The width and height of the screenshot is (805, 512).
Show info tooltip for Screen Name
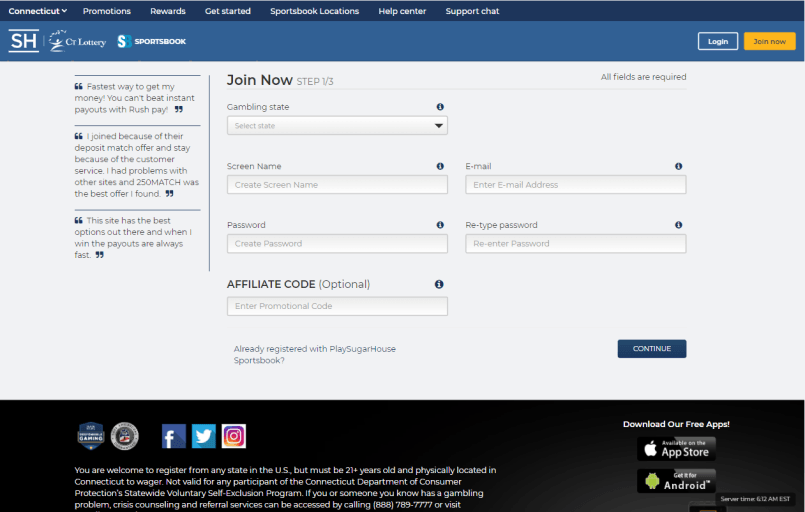click(440, 166)
